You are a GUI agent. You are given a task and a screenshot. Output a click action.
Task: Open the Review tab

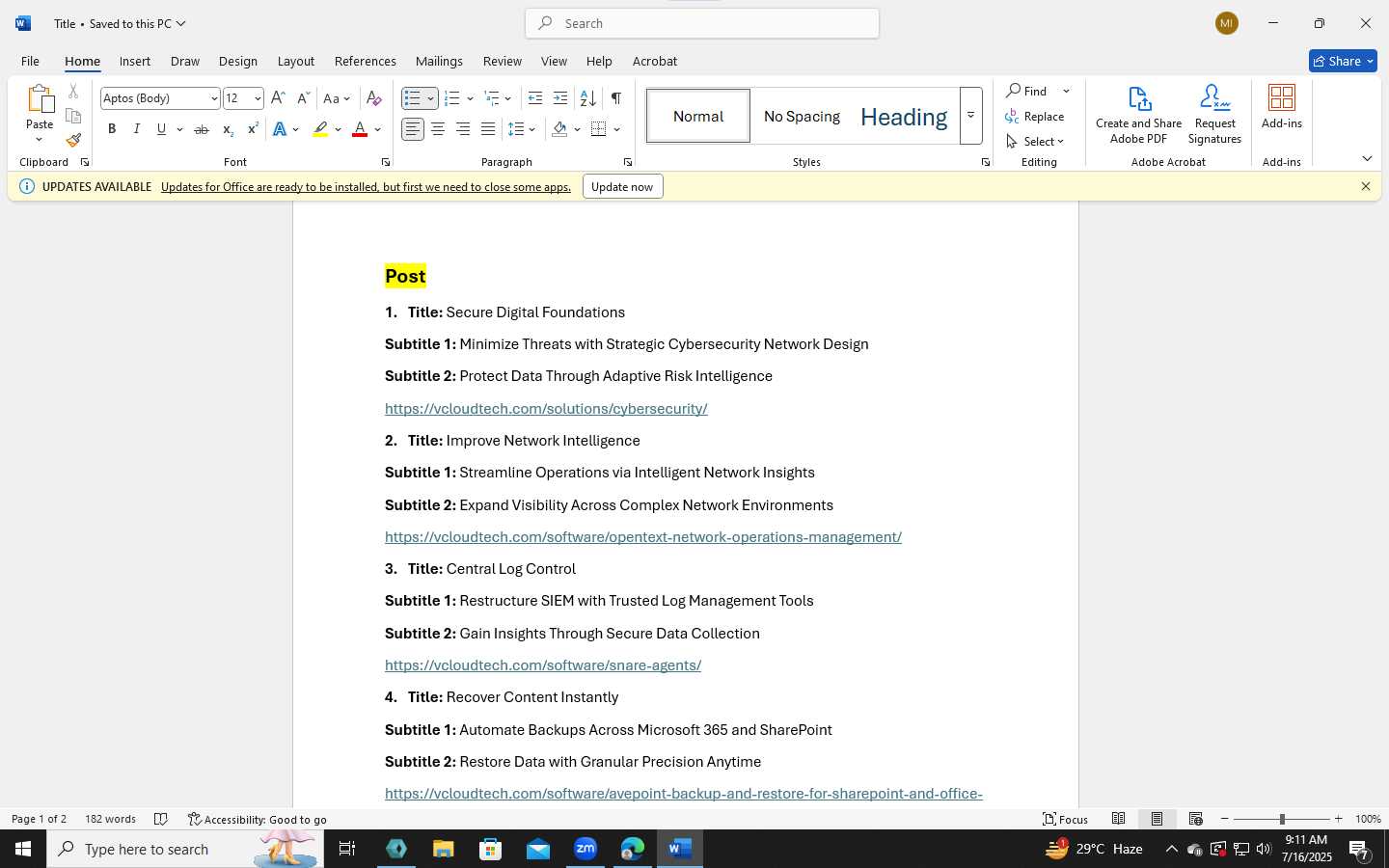point(502,61)
